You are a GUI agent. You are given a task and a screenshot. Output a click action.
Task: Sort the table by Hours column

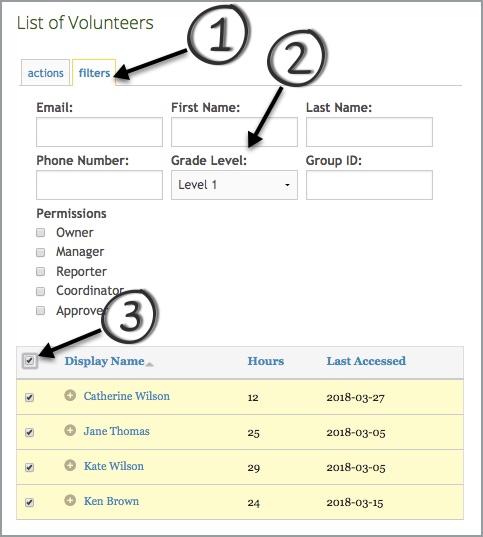tap(266, 361)
